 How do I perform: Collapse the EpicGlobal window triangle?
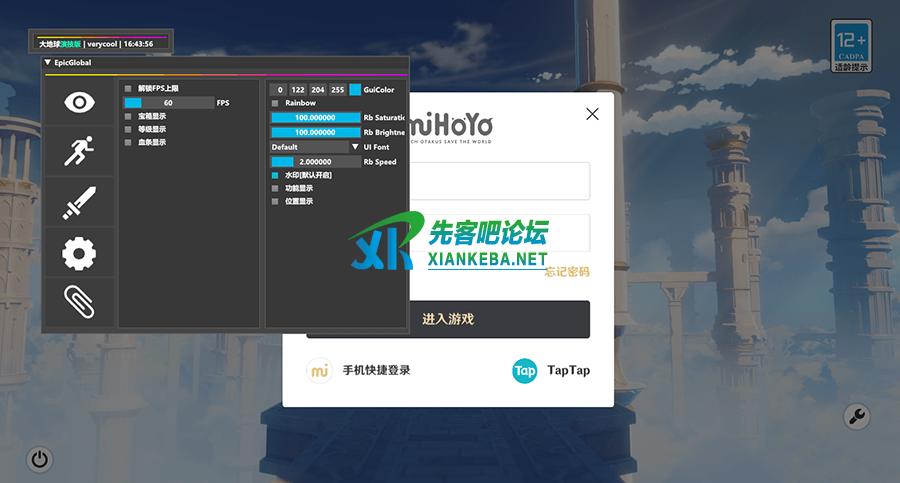point(48,62)
